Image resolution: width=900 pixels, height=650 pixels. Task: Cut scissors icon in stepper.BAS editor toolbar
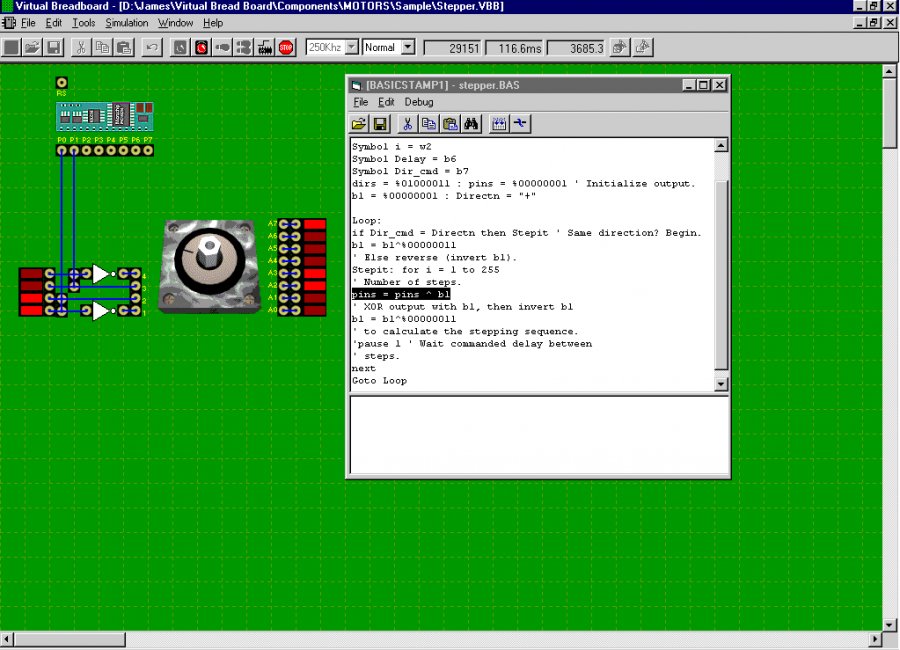(x=407, y=123)
